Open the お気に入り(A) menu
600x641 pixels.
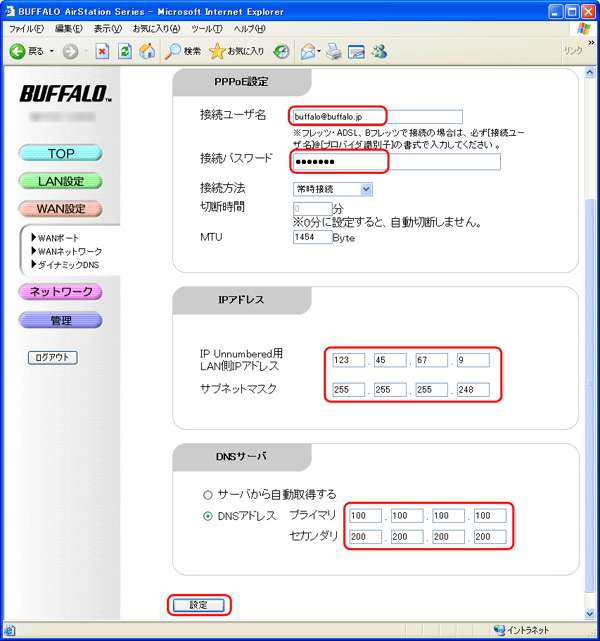(157, 29)
